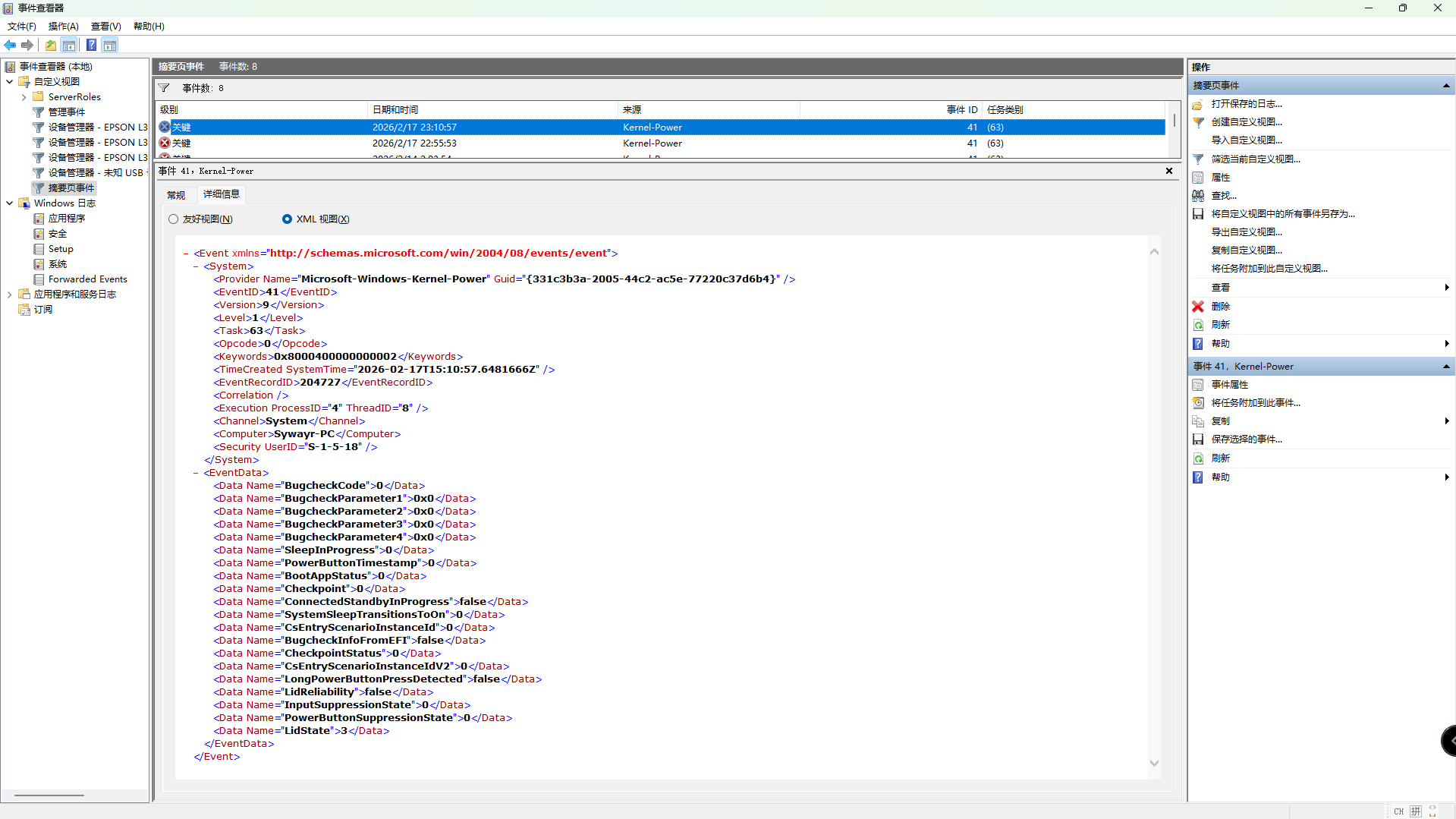Image resolution: width=1456 pixels, height=819 pixels.
Task: Collapse the 自定义视图 tree node
Action: pyautogui.click(x=9, y=82)
